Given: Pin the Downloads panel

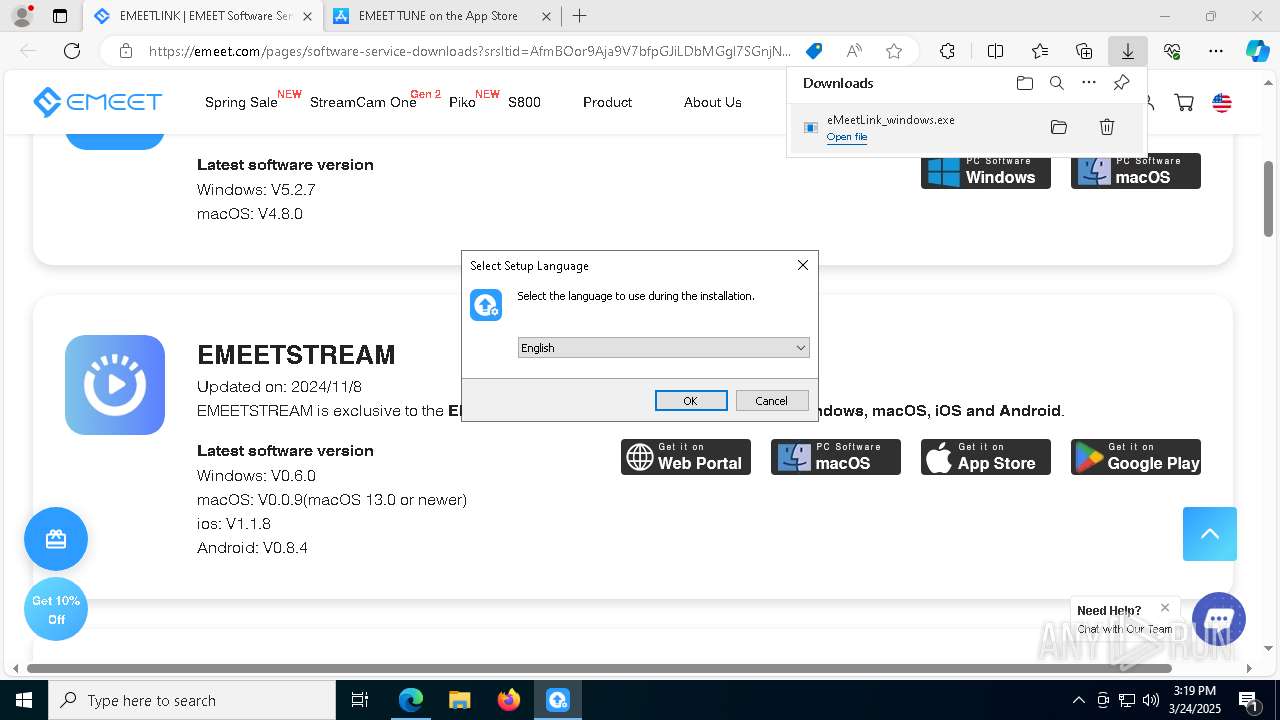Looking at the screenshot, I should click(1121, 83).
